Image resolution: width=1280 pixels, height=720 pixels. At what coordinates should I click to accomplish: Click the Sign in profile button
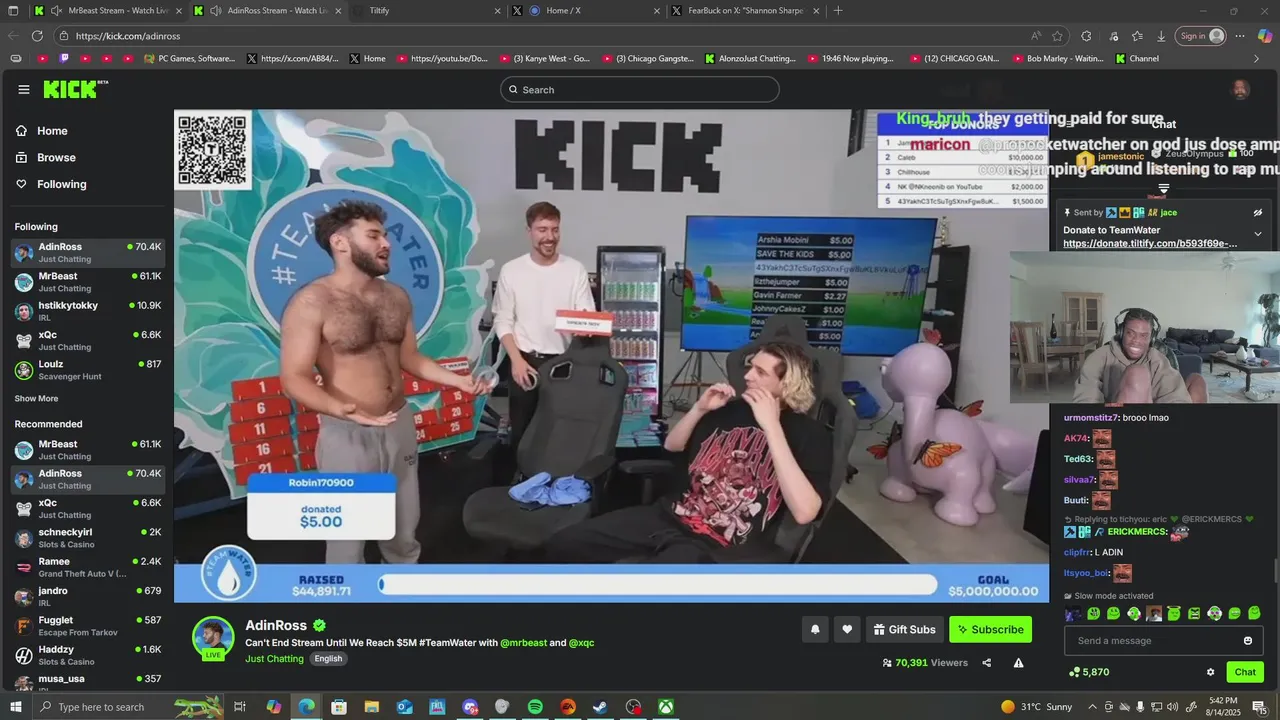click(x=1200, y=36)
